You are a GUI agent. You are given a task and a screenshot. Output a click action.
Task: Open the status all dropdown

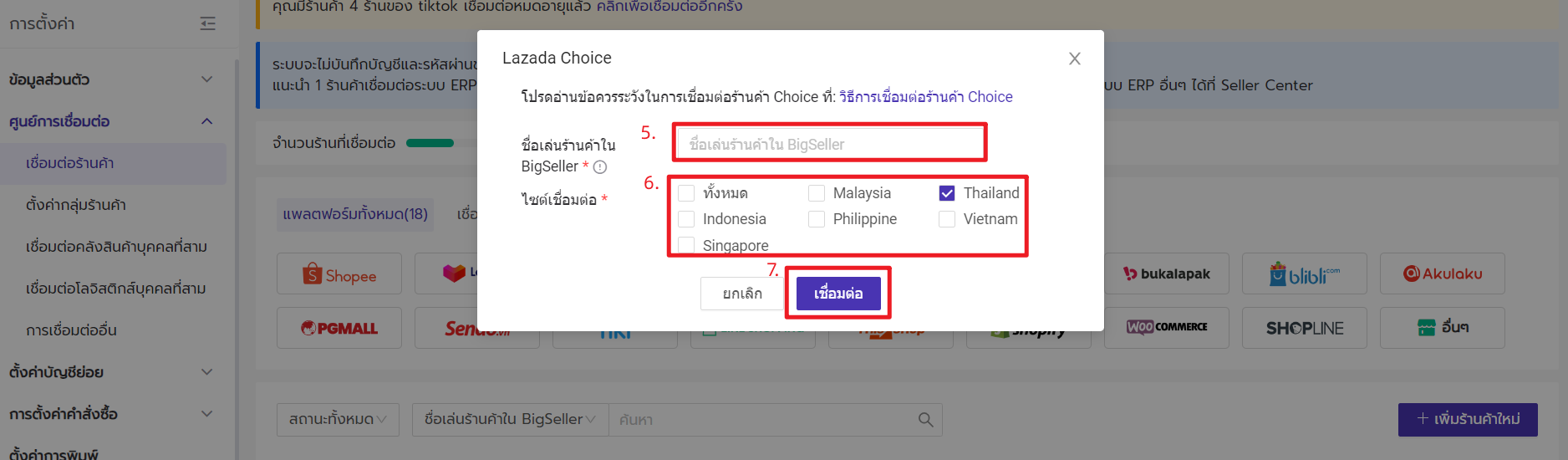click(x=338, y=420)
